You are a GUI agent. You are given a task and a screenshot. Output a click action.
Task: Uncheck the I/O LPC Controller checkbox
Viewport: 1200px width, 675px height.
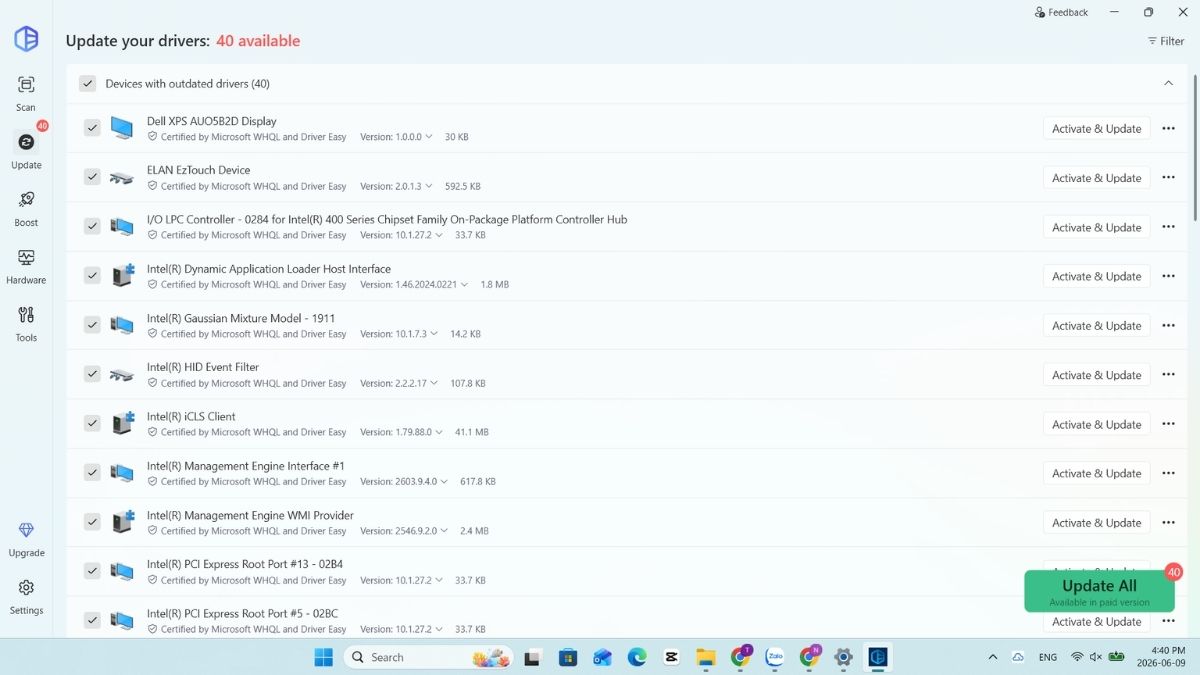click(92, 226)
